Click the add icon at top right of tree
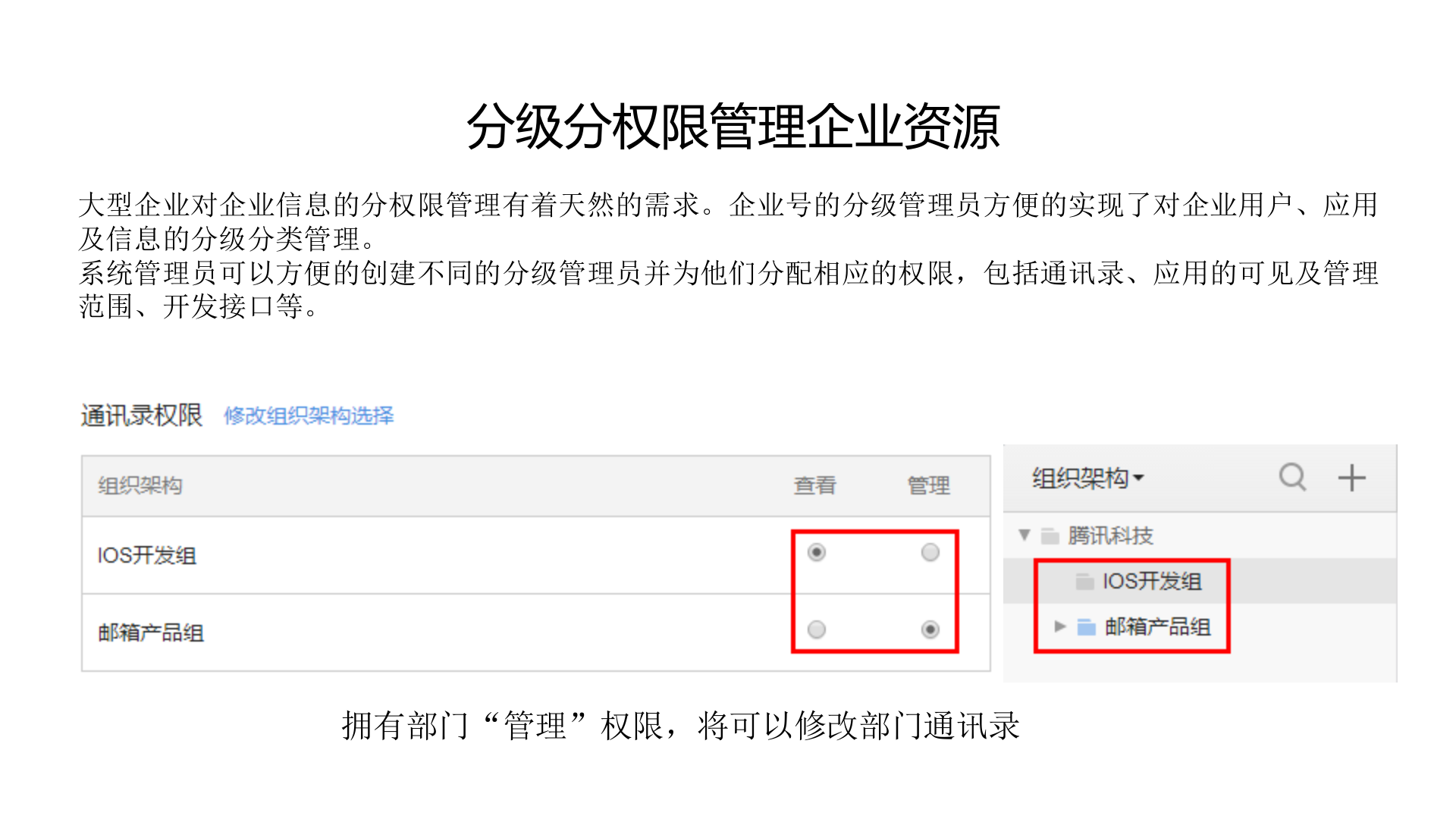The image size is (1456, 819). (1351, 478)
